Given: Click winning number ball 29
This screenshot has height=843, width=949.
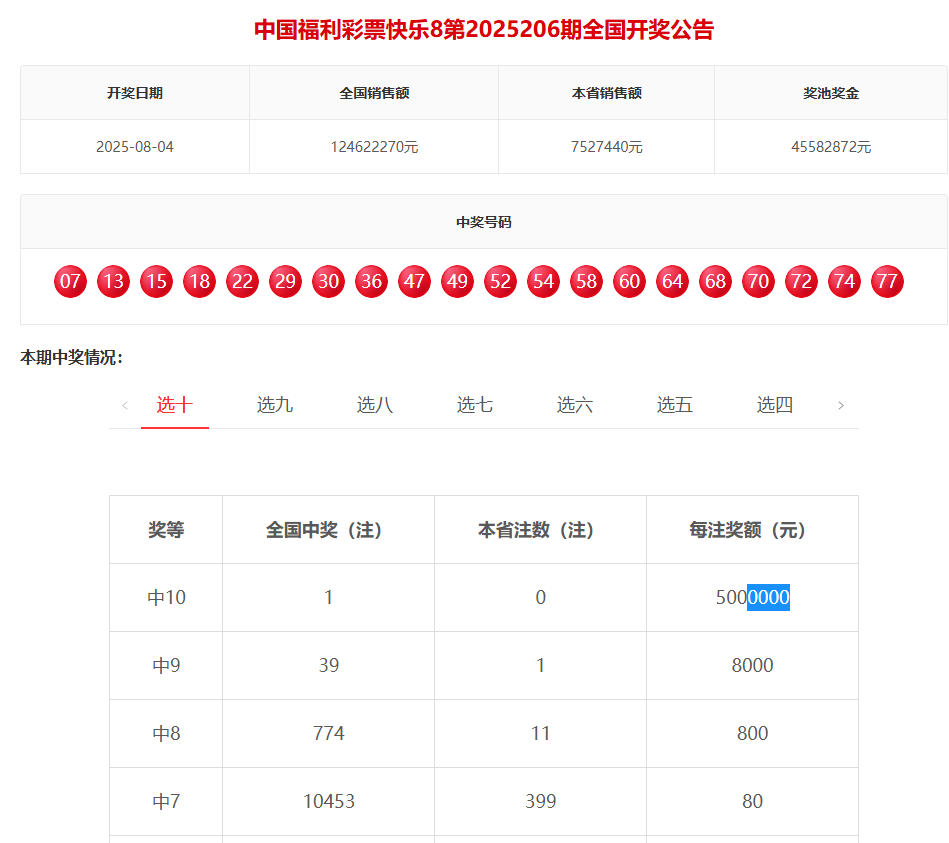Looking at the screenshot, I should 285,281.
